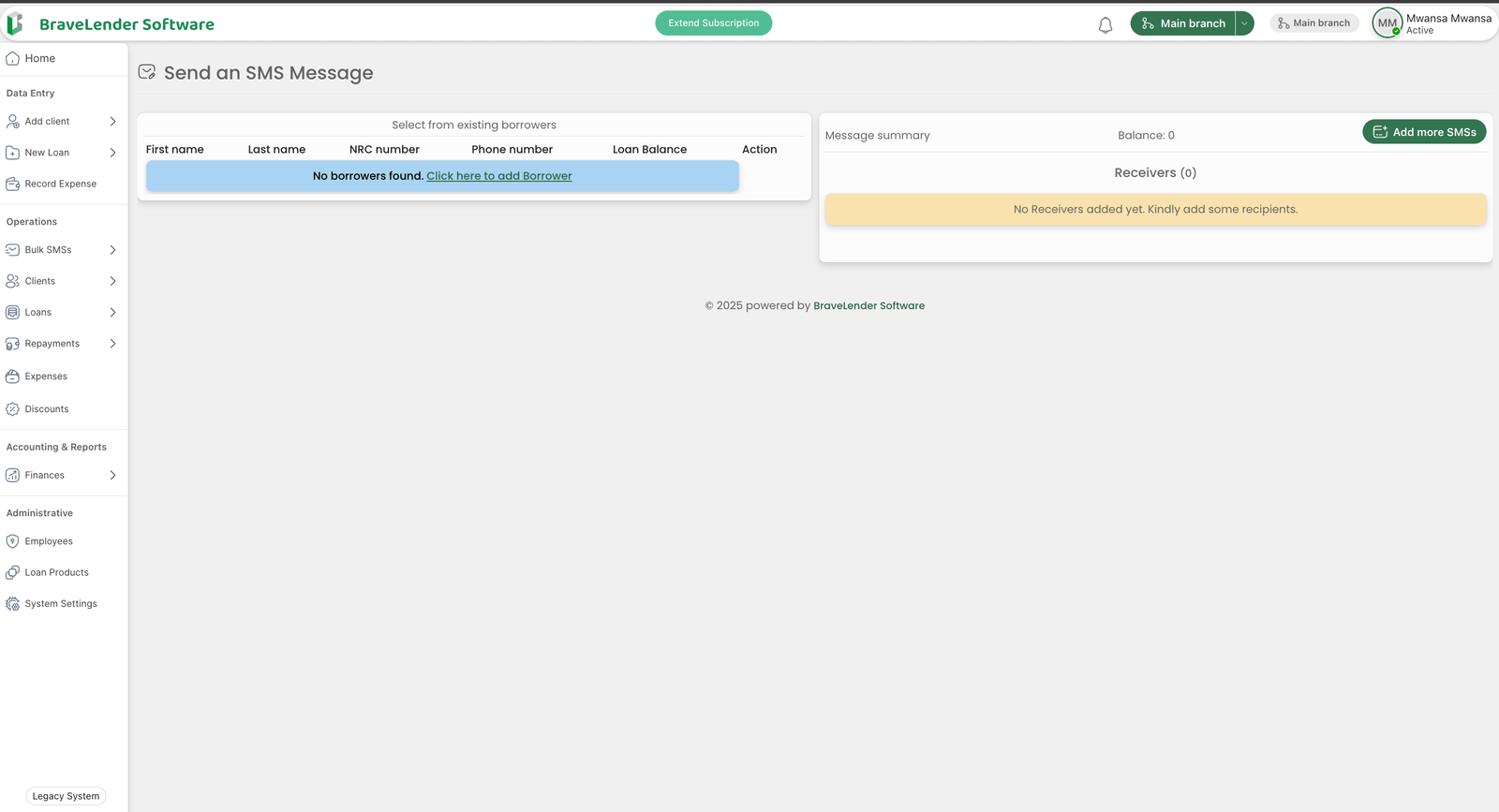Expand the Add client submenu chevron

[112, 122]
